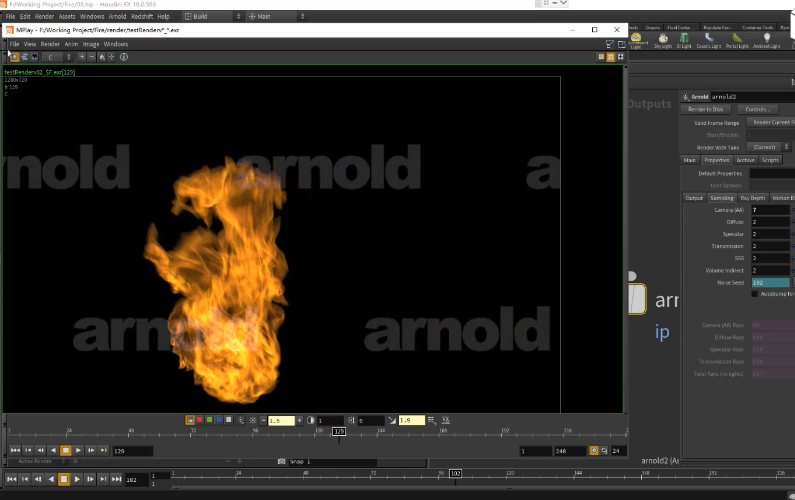Toggle the Autobump checkbox
795x500 pixels.
[755, 295]
